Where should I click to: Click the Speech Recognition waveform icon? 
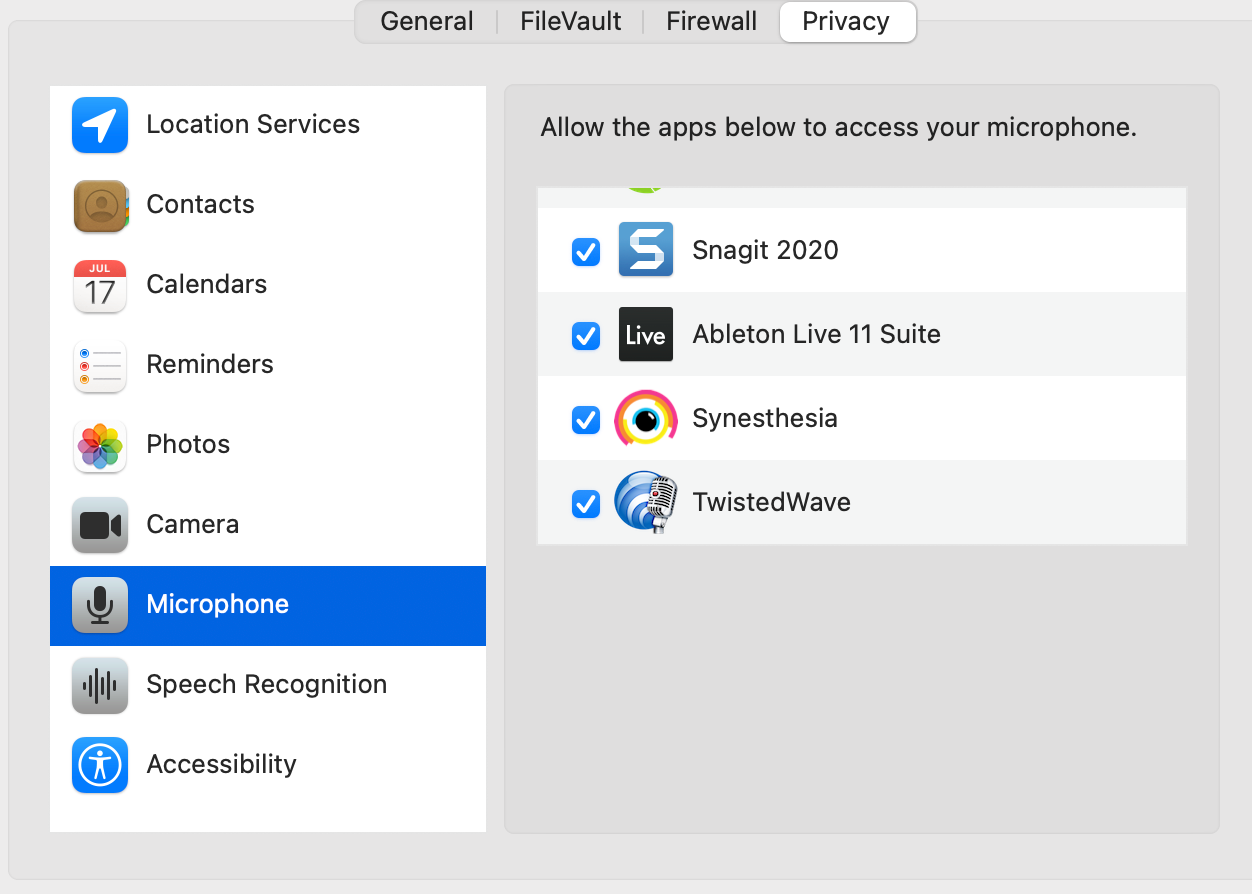click(100, 685)
